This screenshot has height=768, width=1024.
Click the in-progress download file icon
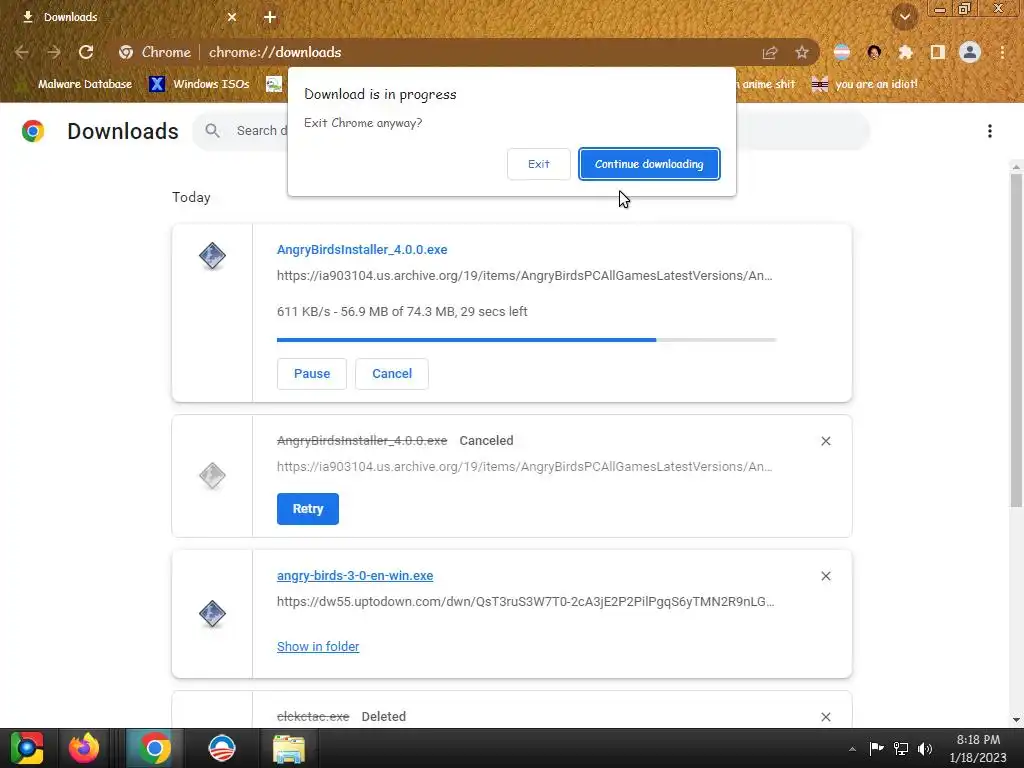[212, 255]
